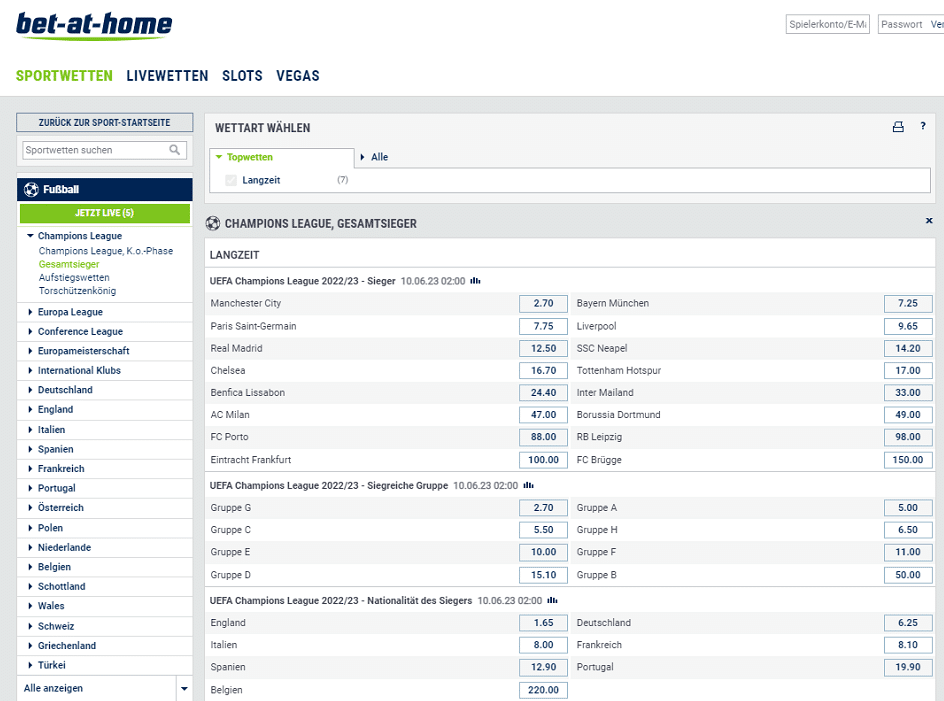Focus the Sportwetten suchen search field
The width and height of the screenshot is (944, 701).
click(x=105, y=150)
